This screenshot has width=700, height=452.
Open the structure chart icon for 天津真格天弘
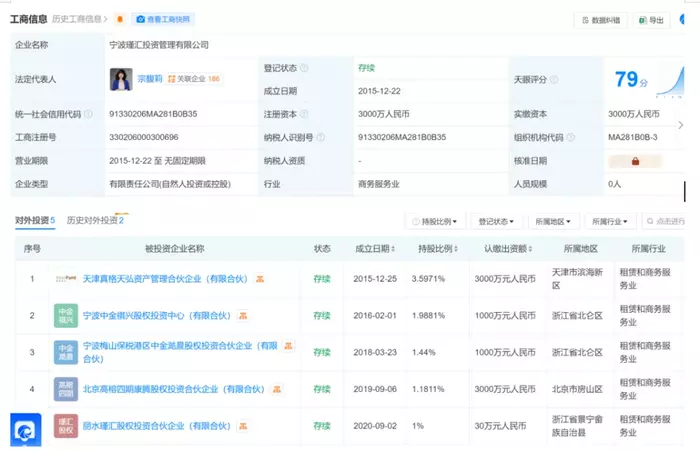[x=260, y=280]
